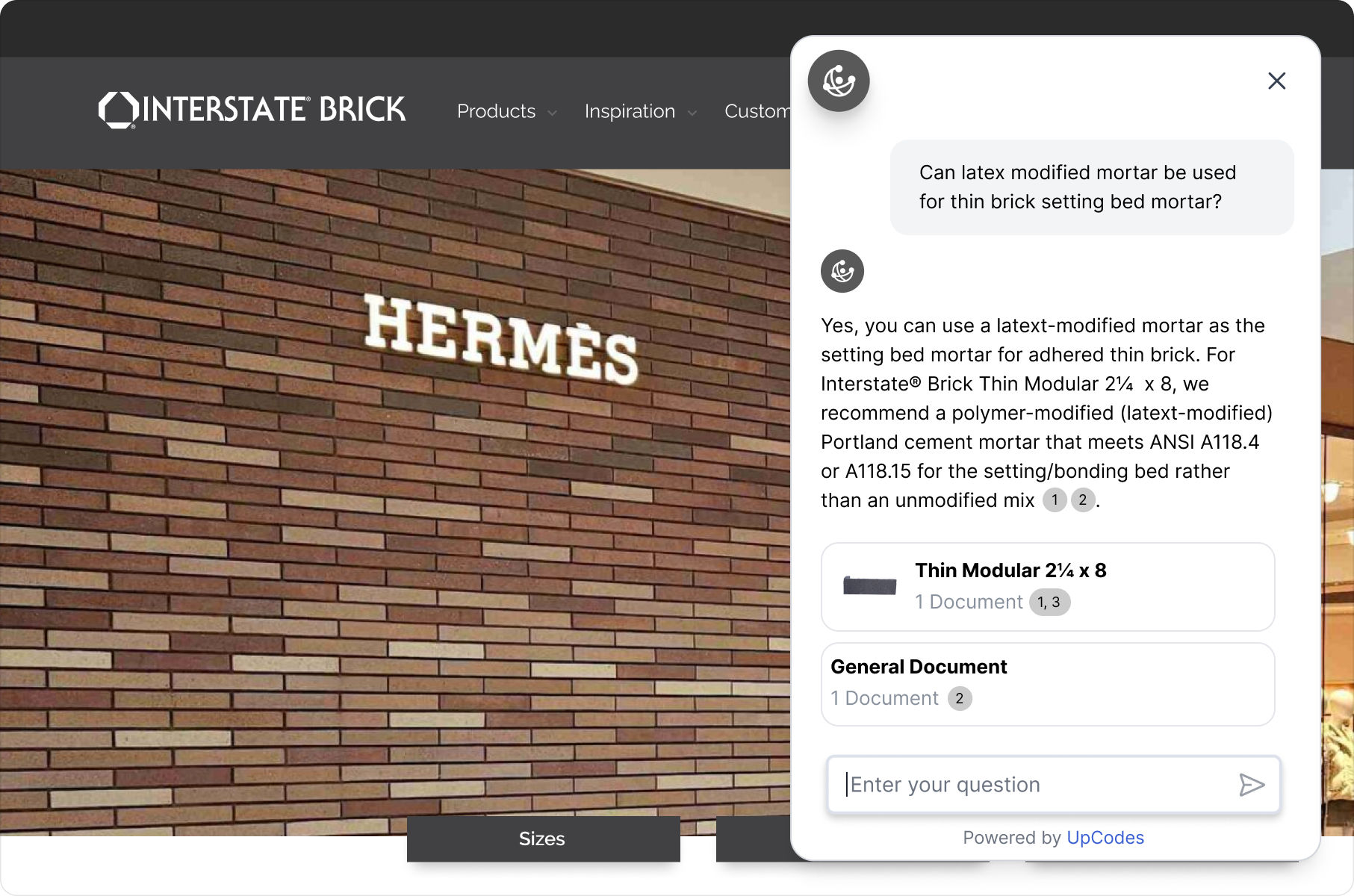Image resolution: width=1354 pixels, height=896 pixels.
Task: Send the question with the paper plane icon
Action: point(1252,785)
